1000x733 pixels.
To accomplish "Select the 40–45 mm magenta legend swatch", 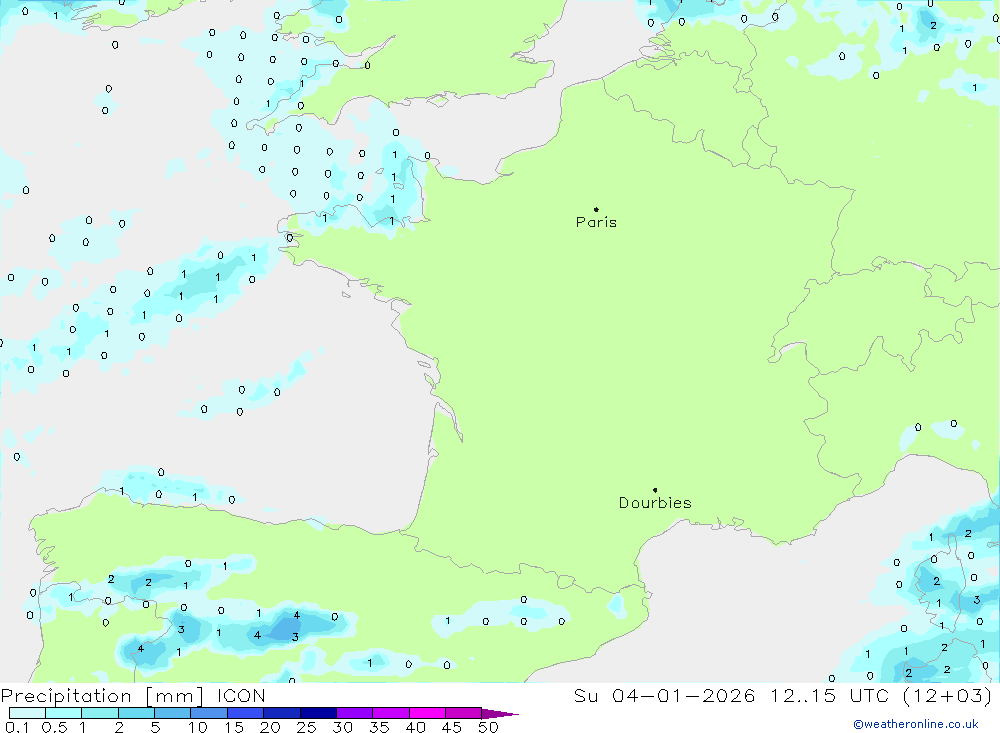I will point(427,713).
